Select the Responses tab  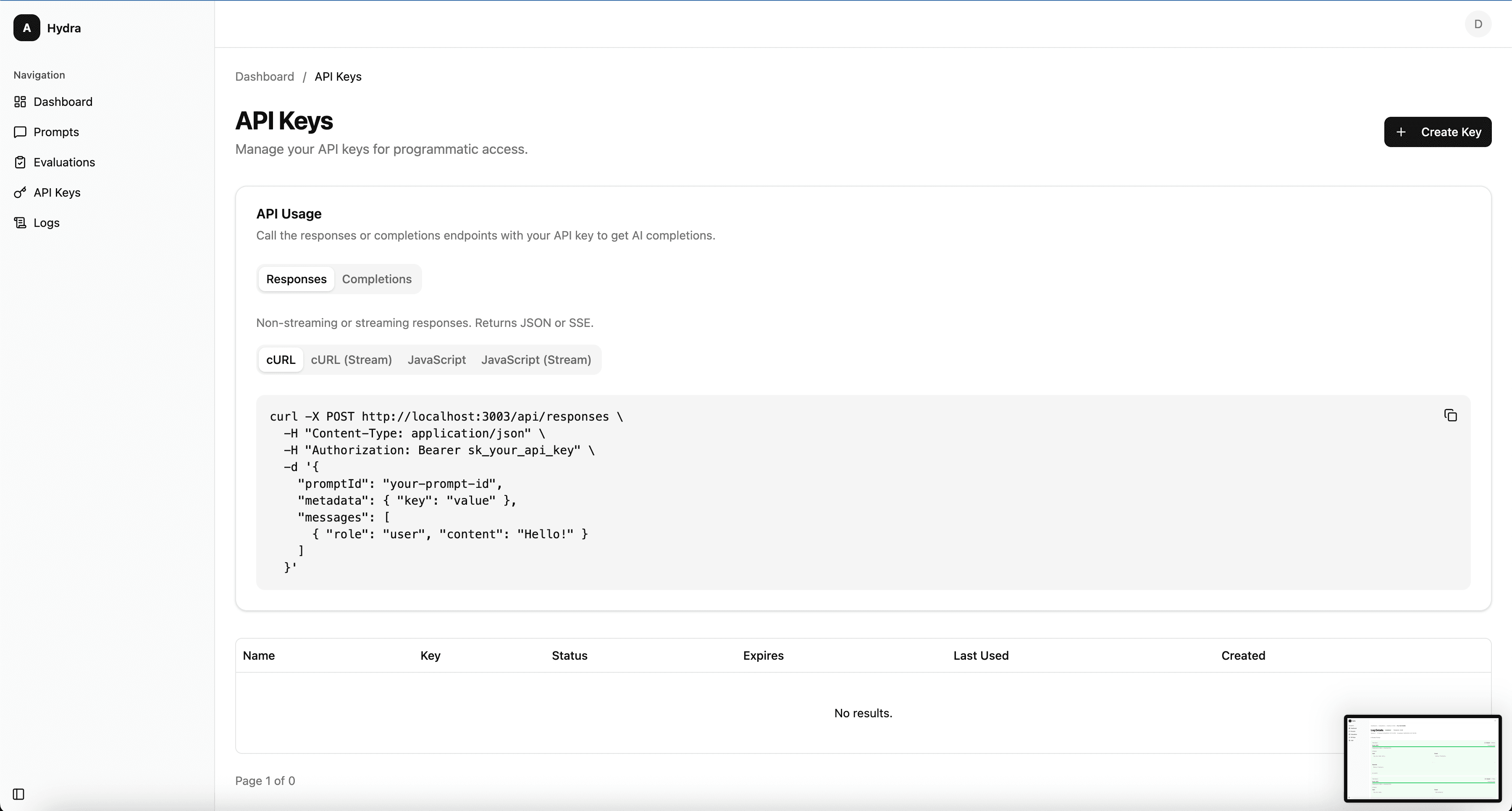[x=297, y=279]
